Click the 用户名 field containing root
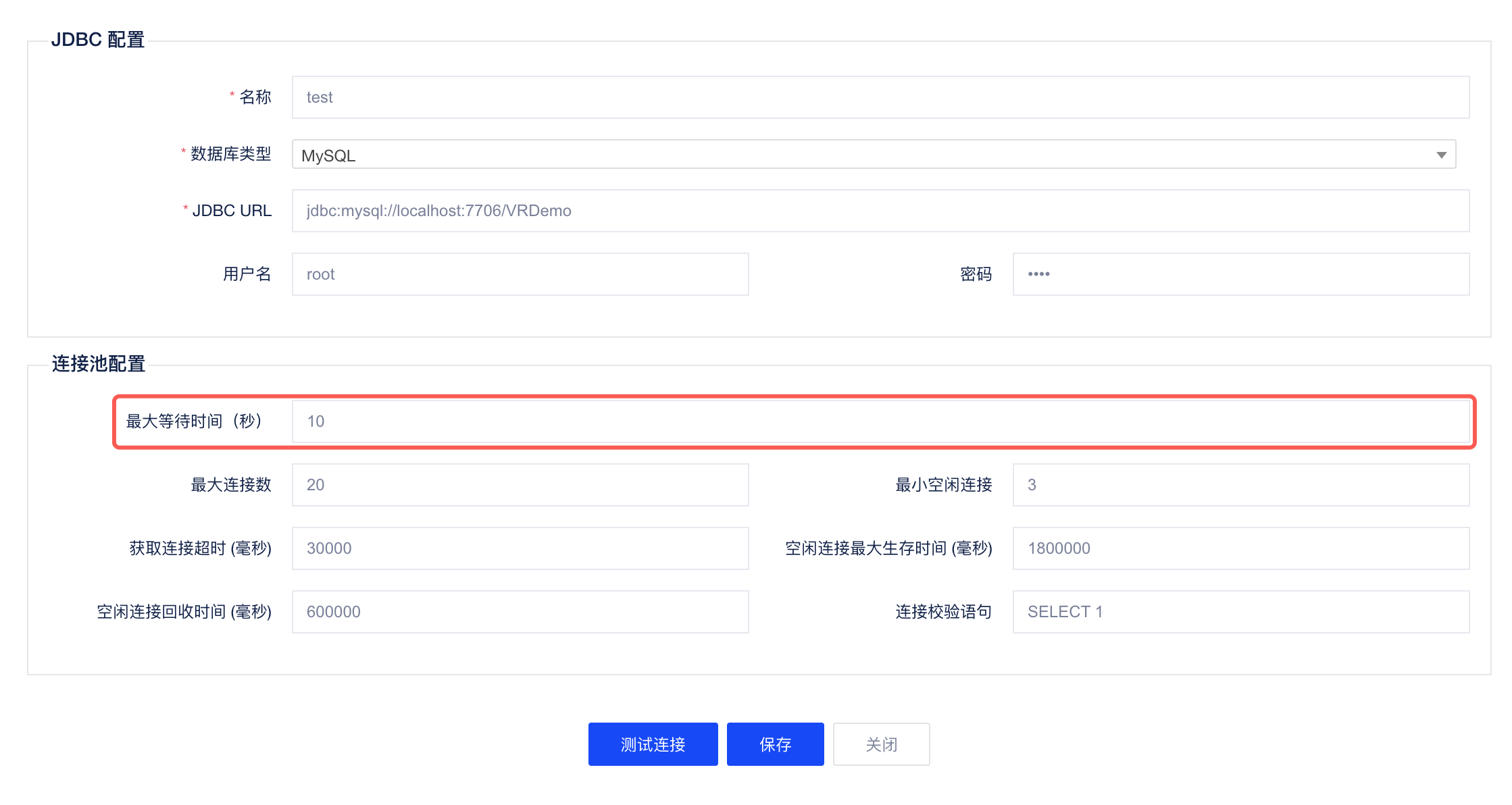The image size is (1512, 805). pos(520,274)
